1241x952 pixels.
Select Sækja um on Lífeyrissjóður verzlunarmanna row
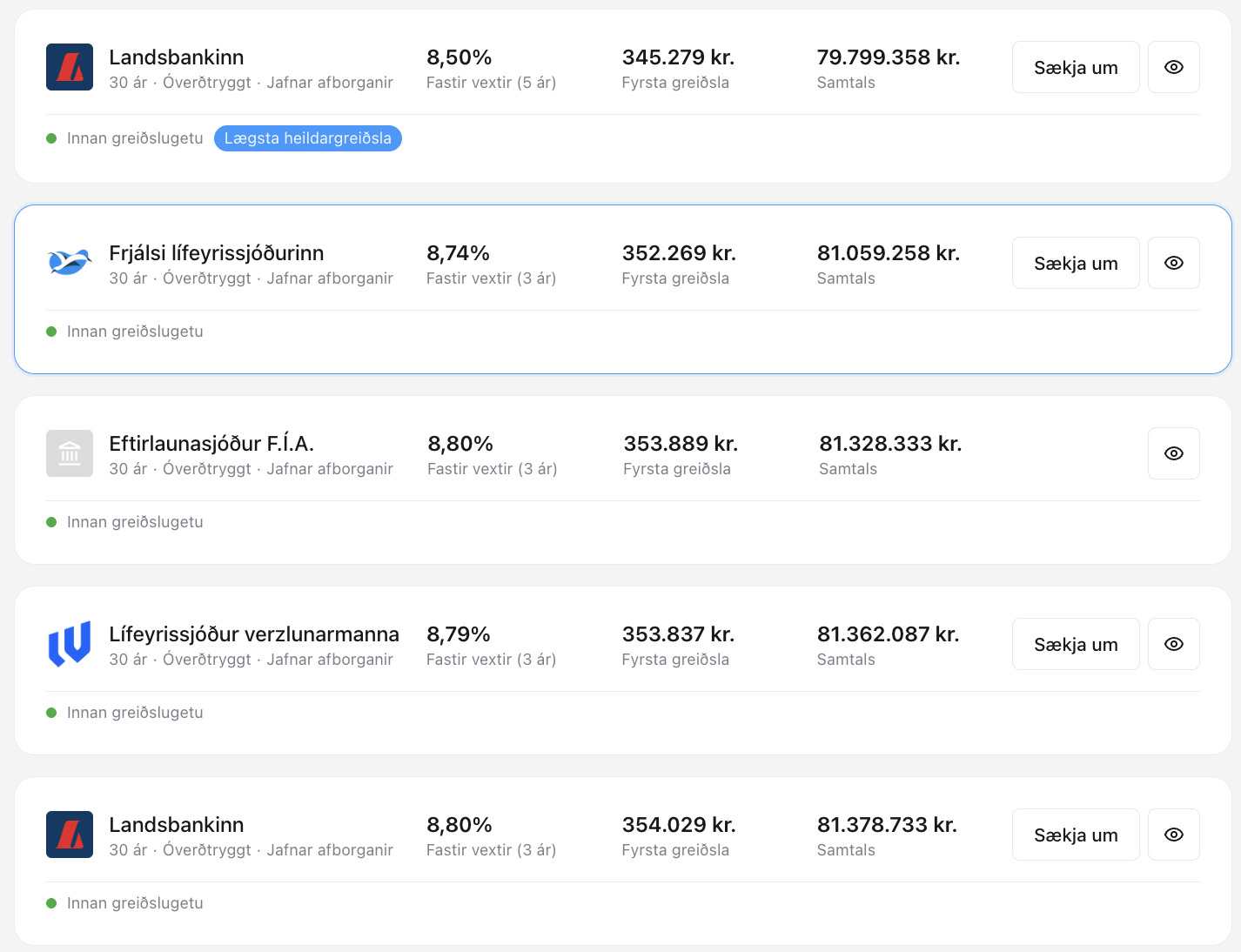click(x=1076, y=644)
